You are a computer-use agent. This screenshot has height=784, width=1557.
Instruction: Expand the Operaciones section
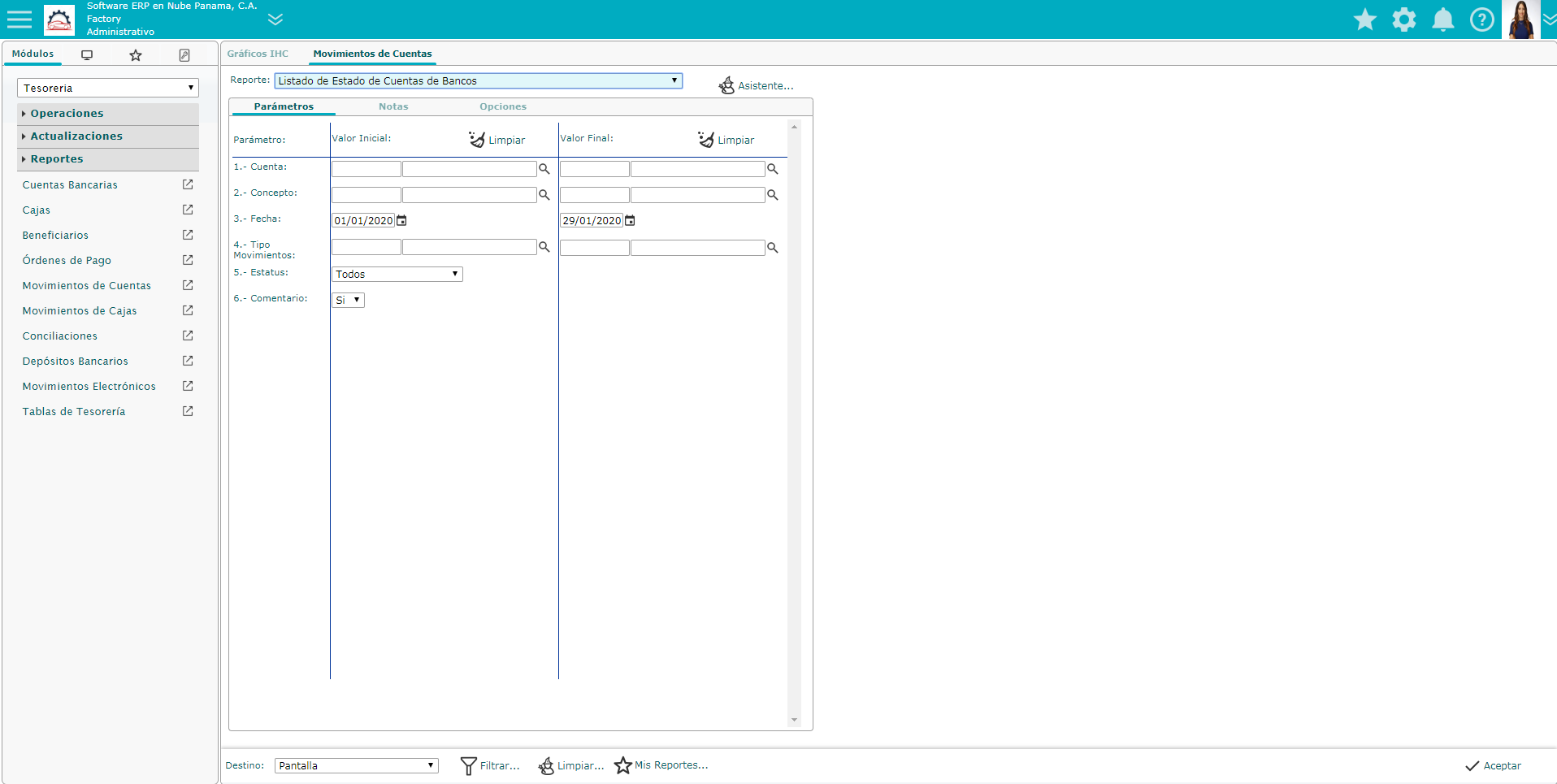[x=67, y=114]
